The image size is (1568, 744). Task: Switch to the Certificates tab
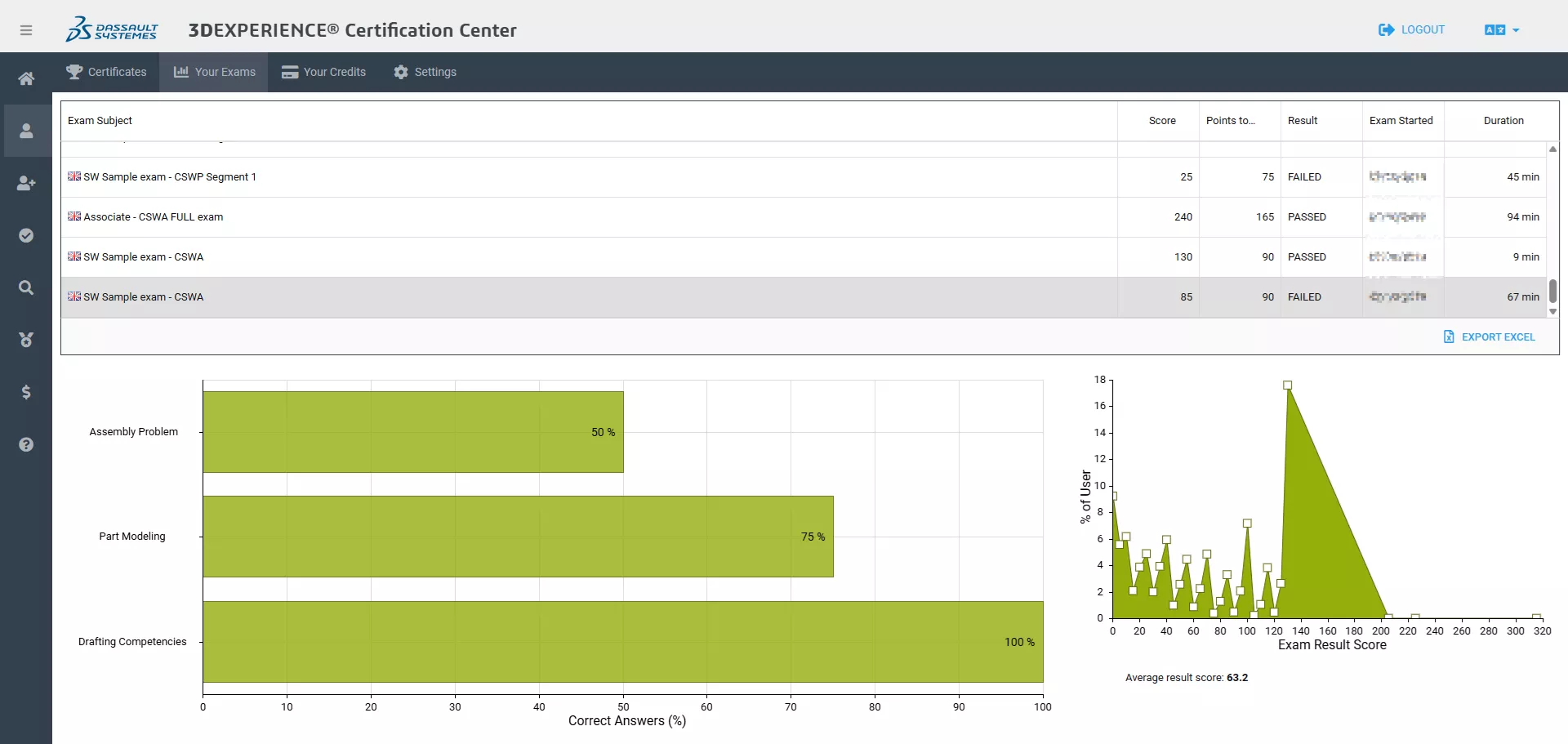pos(106,72)
